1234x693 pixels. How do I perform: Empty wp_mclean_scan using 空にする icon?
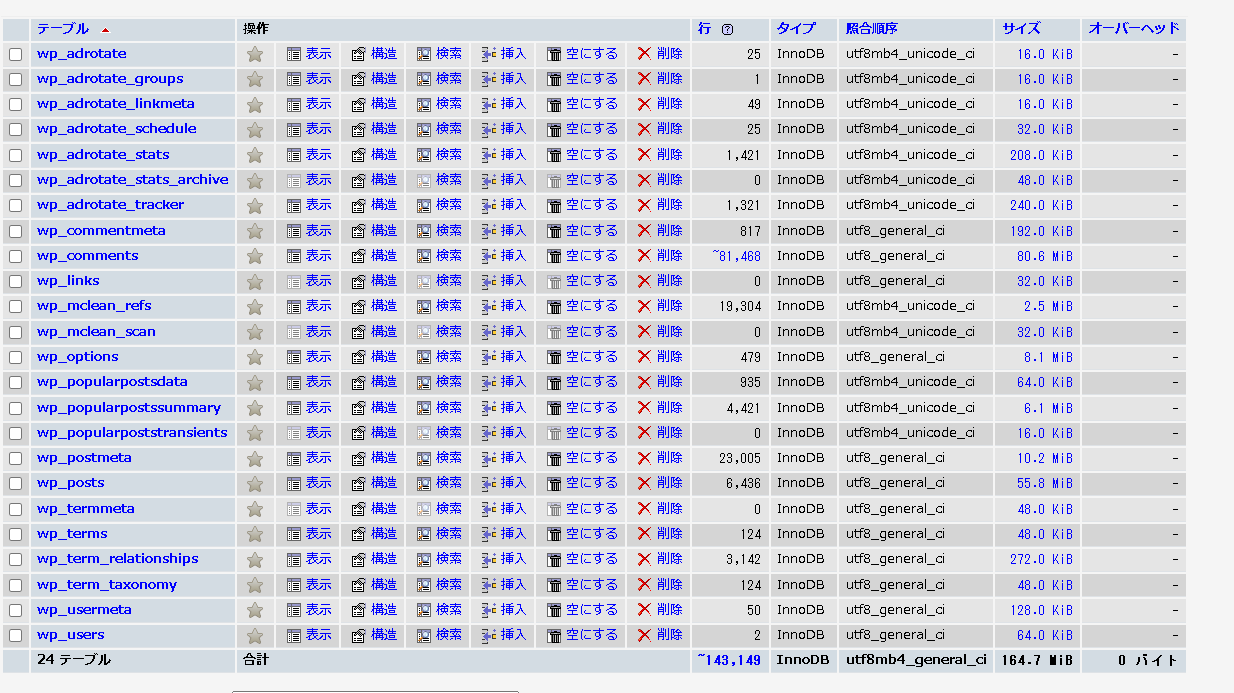(x=554, y=332)
